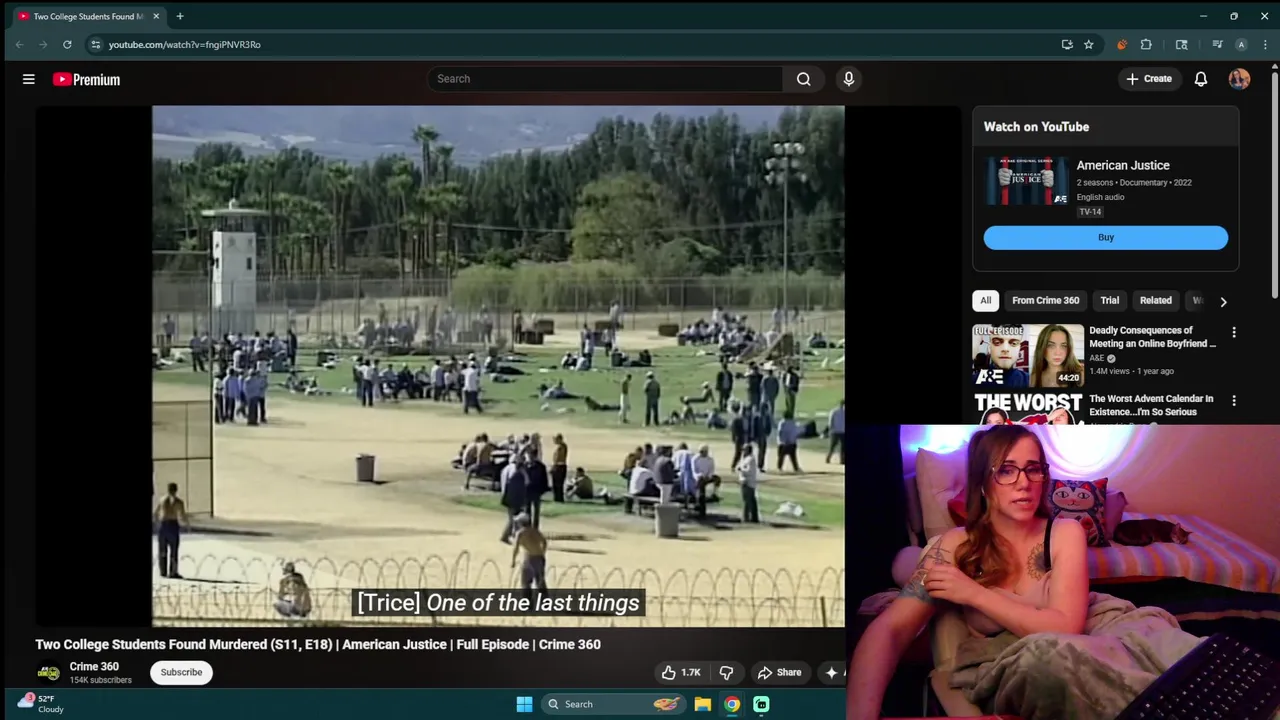Screen dimensions: 1280x720
Task: Open the orange extension icon
Action: (x=1121, y=44)
